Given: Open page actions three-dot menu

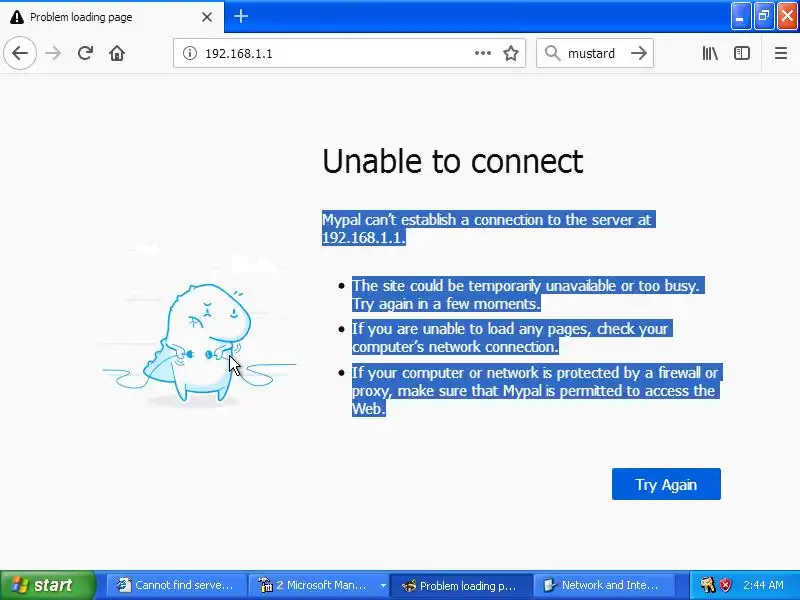Looking at the screenshot, I should coord(483,53).
